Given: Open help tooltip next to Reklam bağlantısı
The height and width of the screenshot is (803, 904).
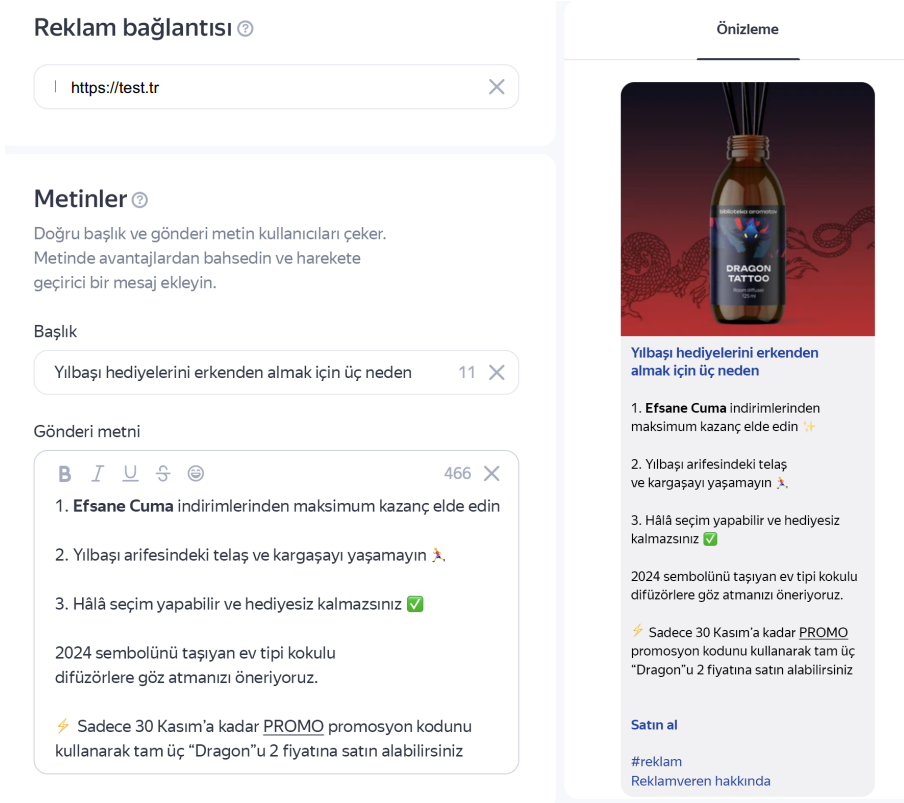Looking at the screenshot, I should click(245, 29).
